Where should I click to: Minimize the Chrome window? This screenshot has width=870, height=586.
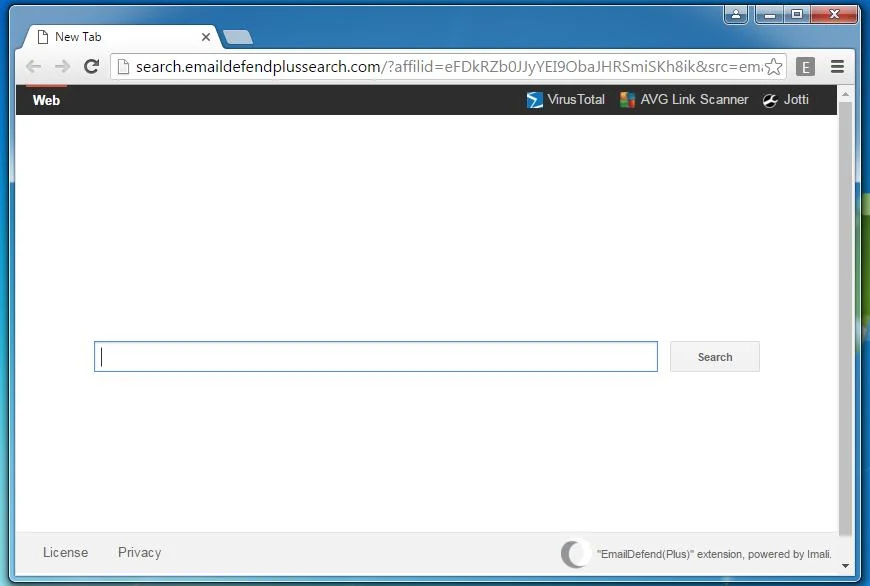click(x=770, y=14)
